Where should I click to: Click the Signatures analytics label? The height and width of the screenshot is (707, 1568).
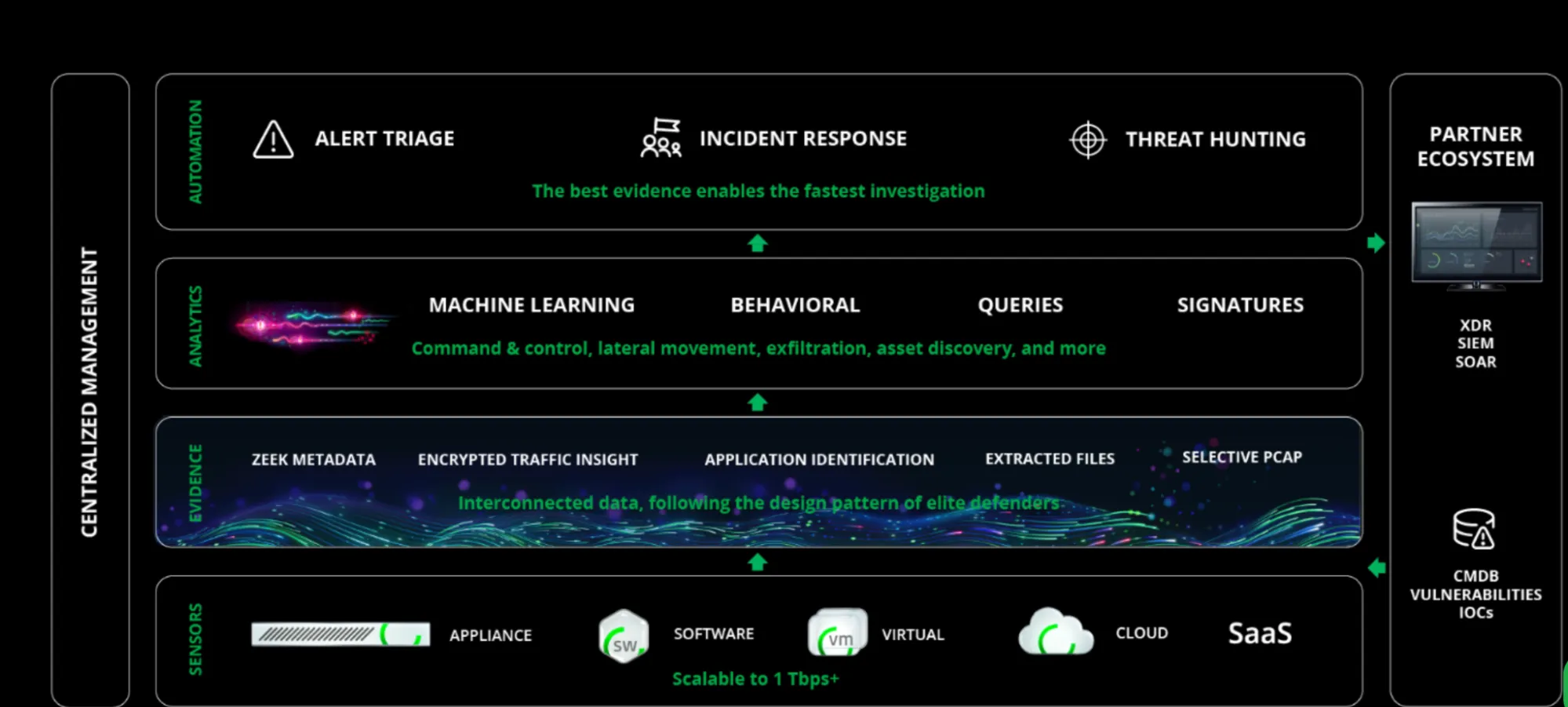coord(1240,305)
